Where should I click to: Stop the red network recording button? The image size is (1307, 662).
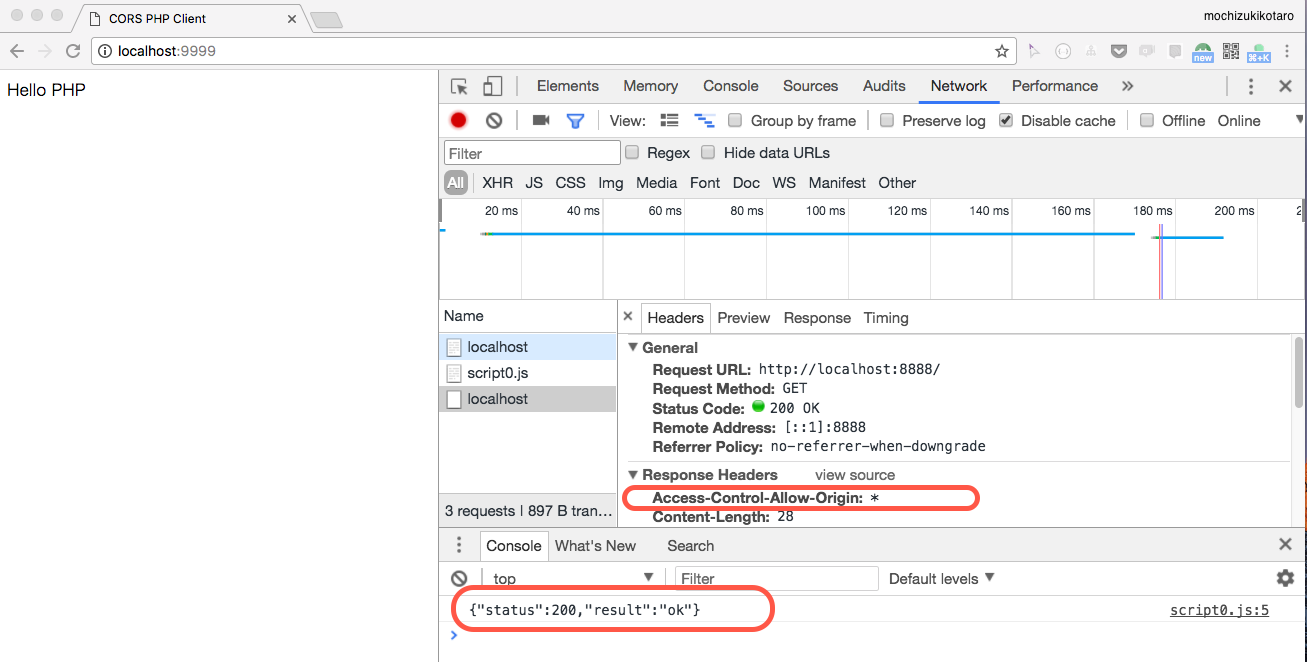pos(458,120)
